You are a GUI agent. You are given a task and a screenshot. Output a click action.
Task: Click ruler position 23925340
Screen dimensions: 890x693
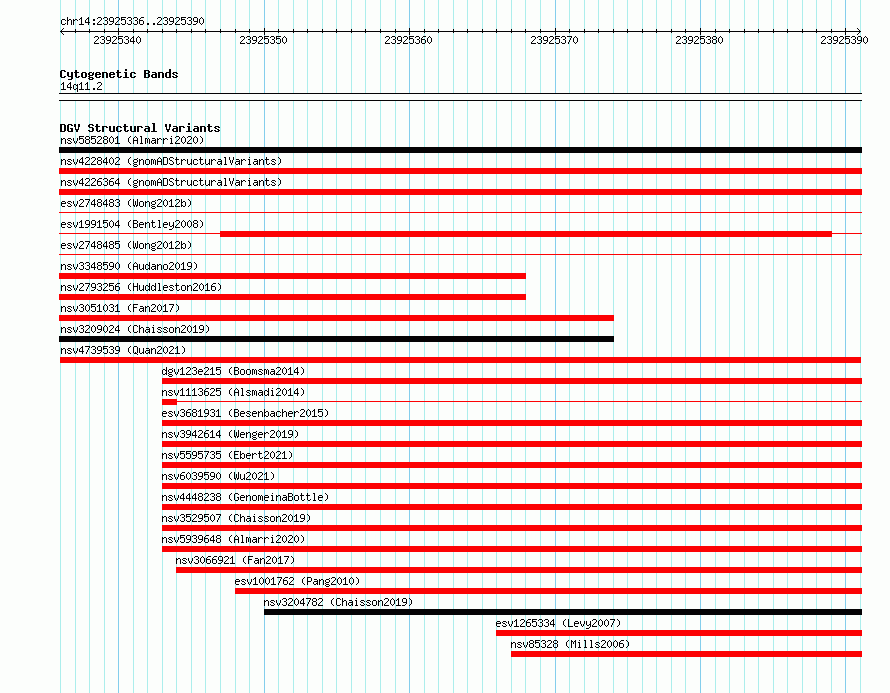click(117, 40)
